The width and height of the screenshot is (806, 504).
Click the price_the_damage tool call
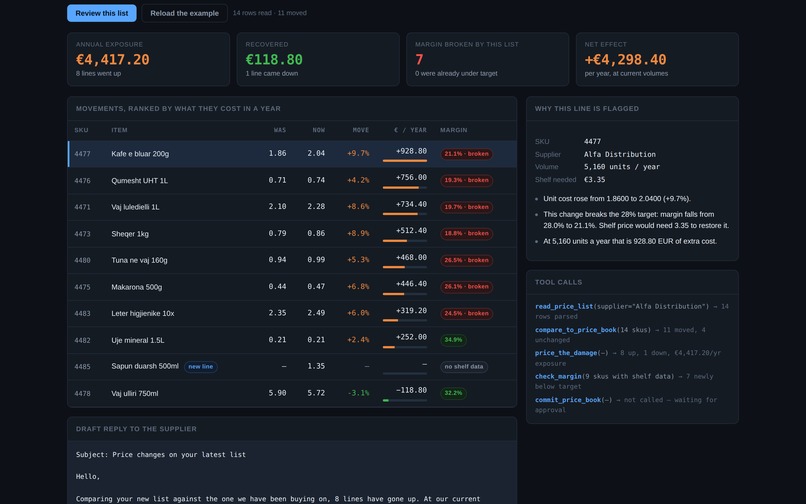[628, 358]
